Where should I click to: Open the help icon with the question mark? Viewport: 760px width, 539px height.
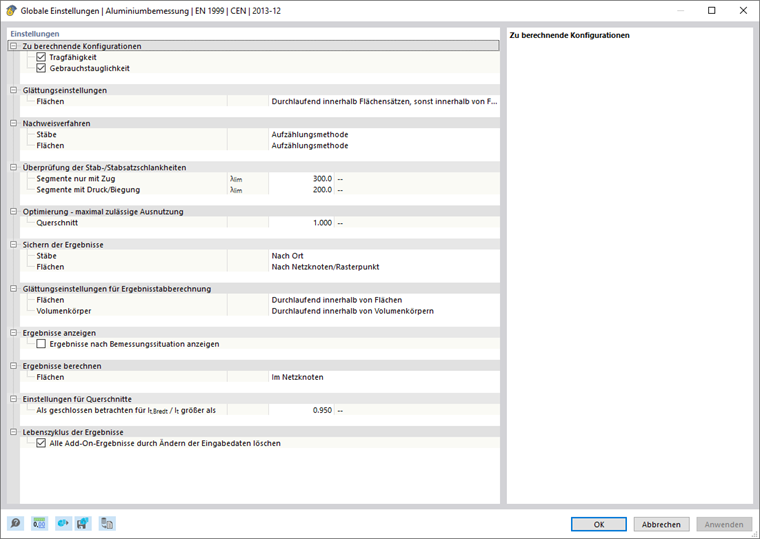(x=16, y=523)
